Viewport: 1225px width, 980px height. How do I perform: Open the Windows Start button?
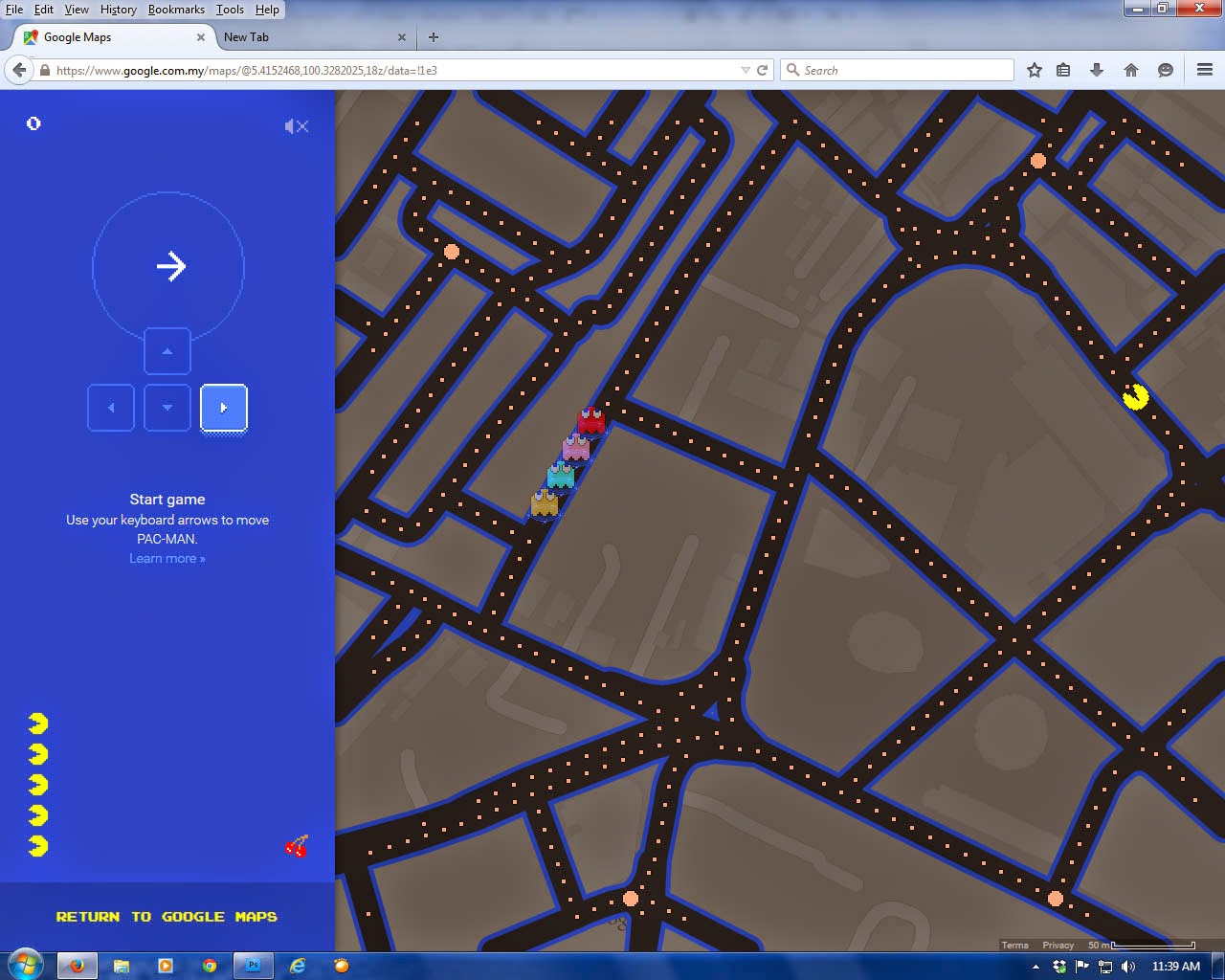[x=25, y=965]
